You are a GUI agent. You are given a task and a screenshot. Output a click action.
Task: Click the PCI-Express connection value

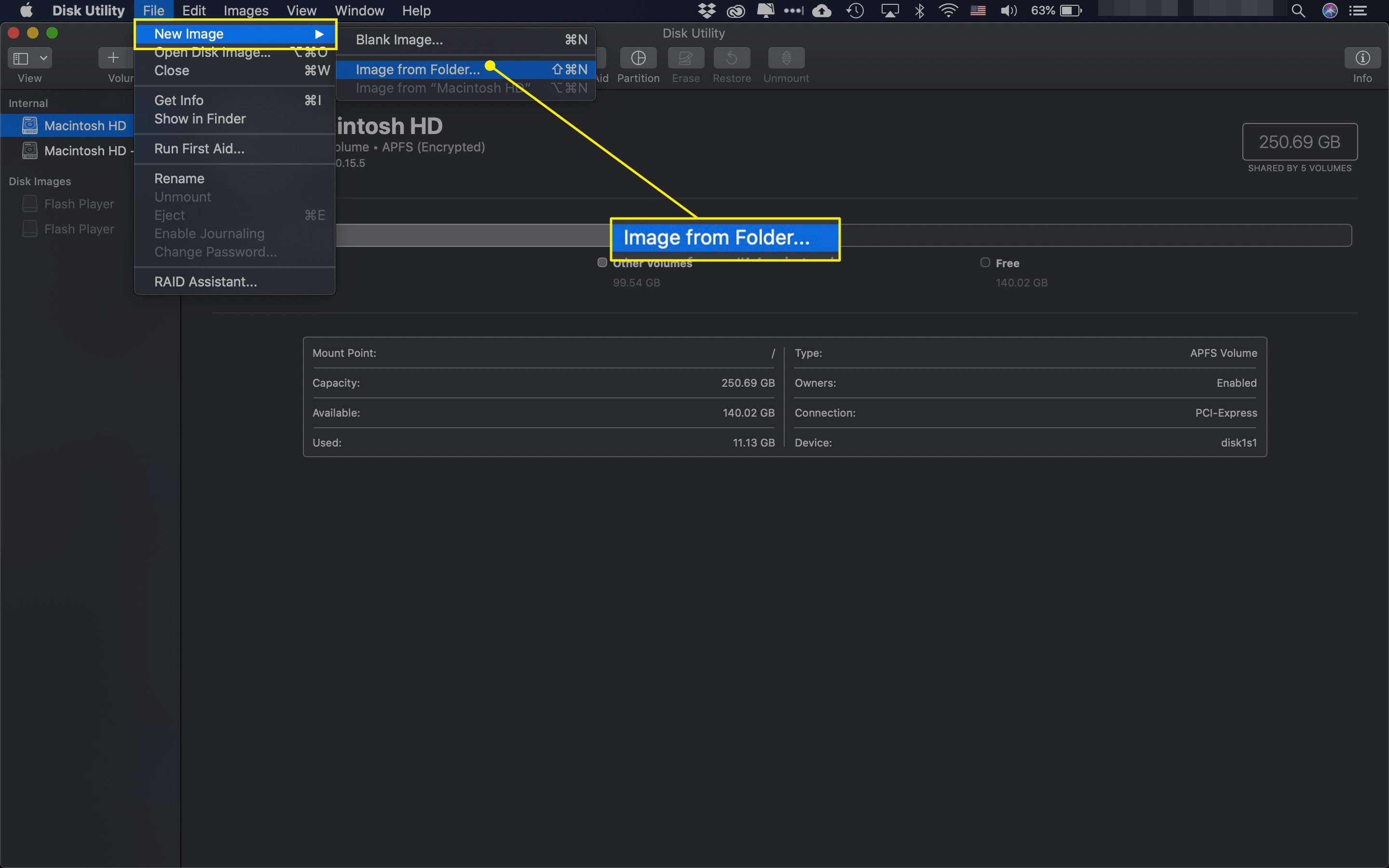1226,413
